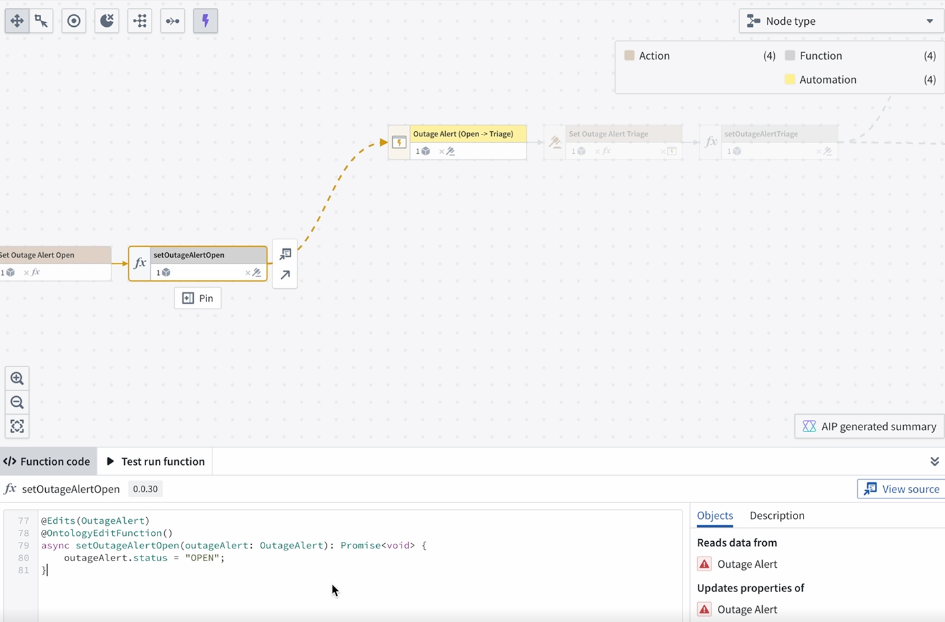This screenshot has height=622, width=945.
Task: Select the pan/move tool in the toolbar
Action: 17,20
